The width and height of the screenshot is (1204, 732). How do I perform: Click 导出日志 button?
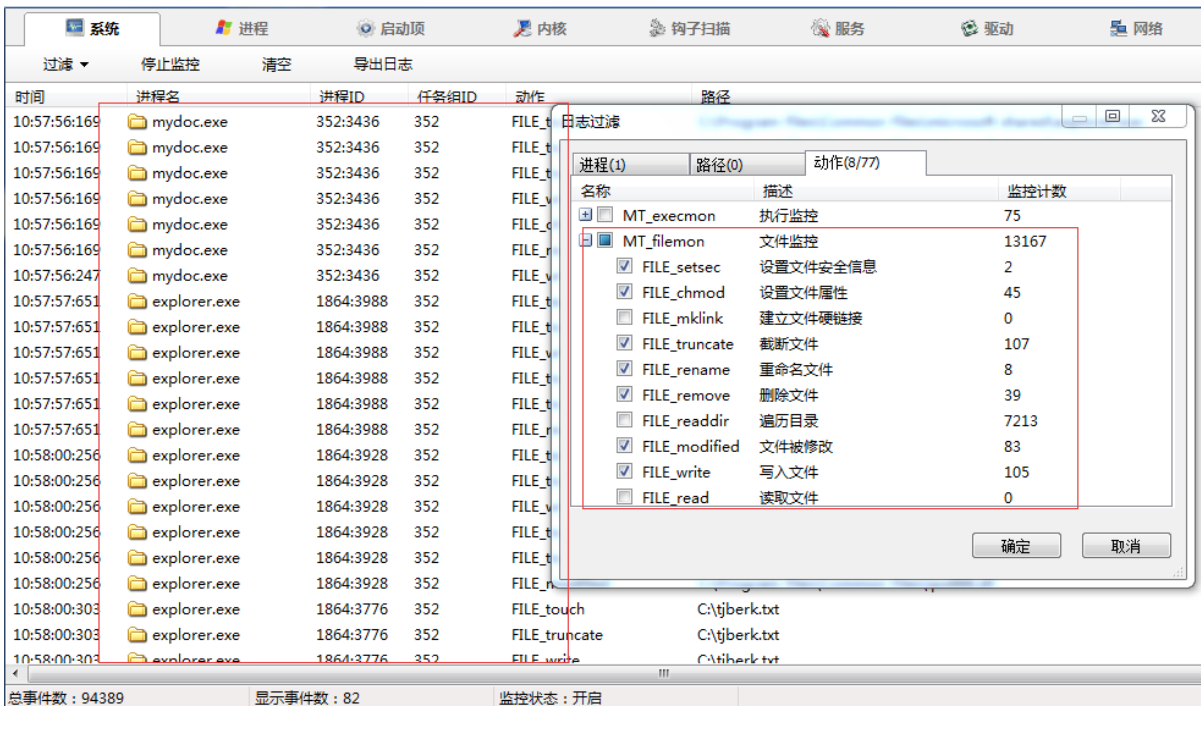(x=382, y=64)
